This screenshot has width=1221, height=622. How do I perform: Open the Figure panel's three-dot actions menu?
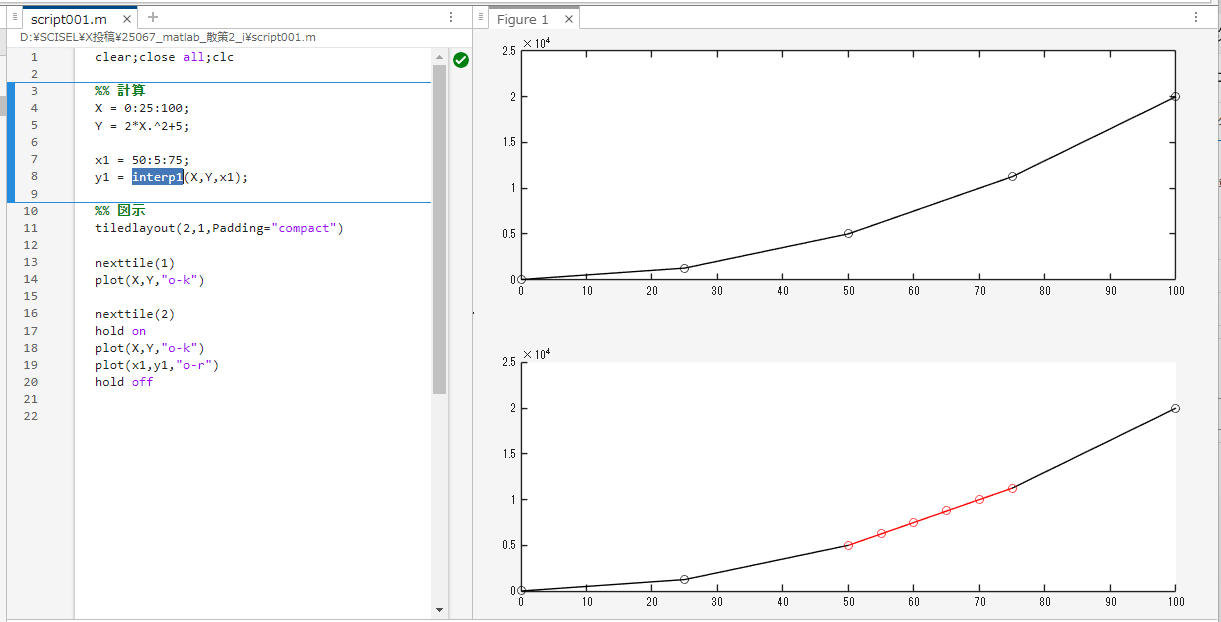pyautogui.click(x=1196, y=16)
